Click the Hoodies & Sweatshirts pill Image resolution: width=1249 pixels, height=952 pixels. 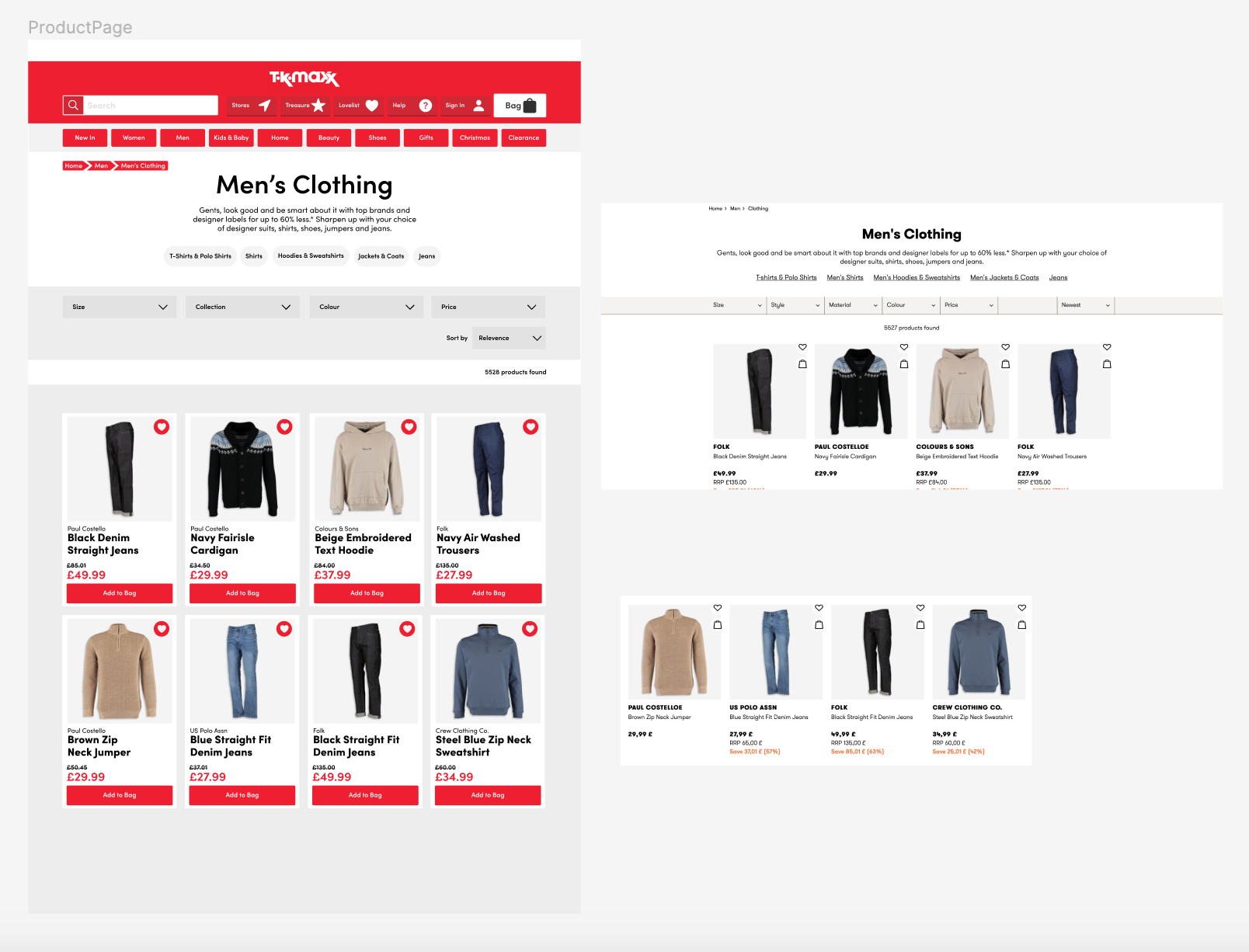[x=311, y=256]
